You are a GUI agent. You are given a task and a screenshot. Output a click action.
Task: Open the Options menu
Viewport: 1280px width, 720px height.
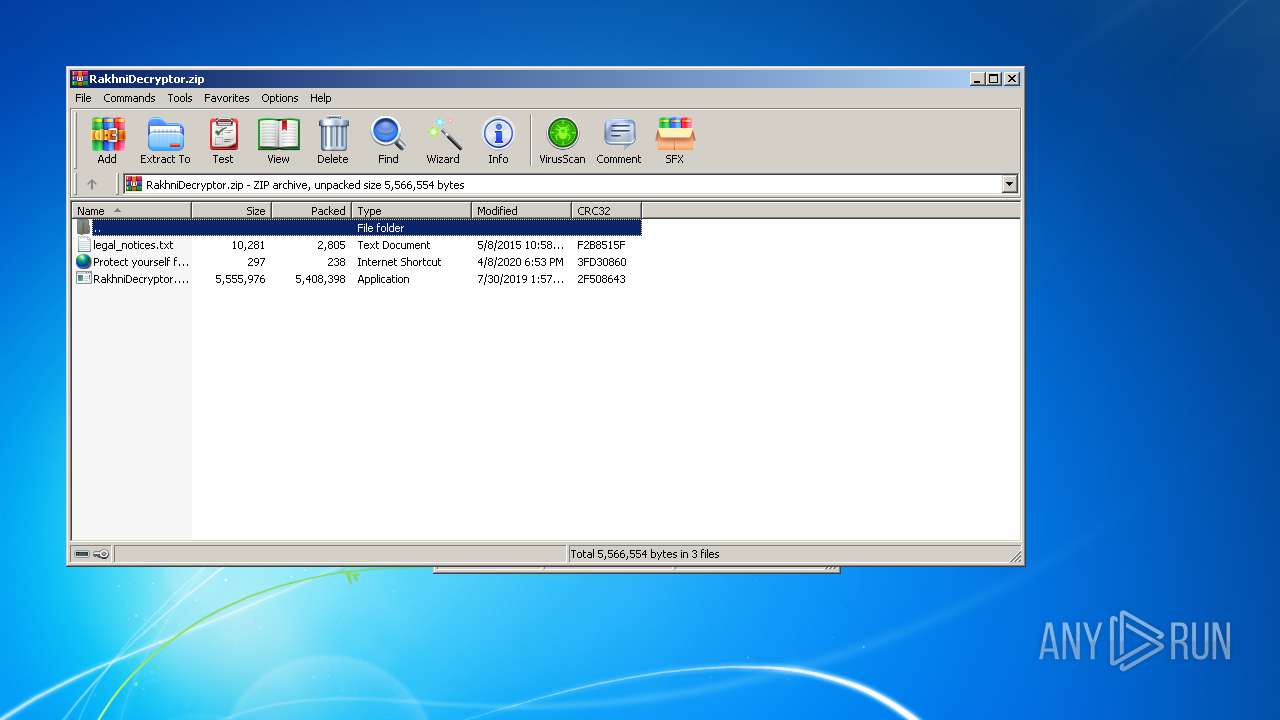[x=280, y=98]
